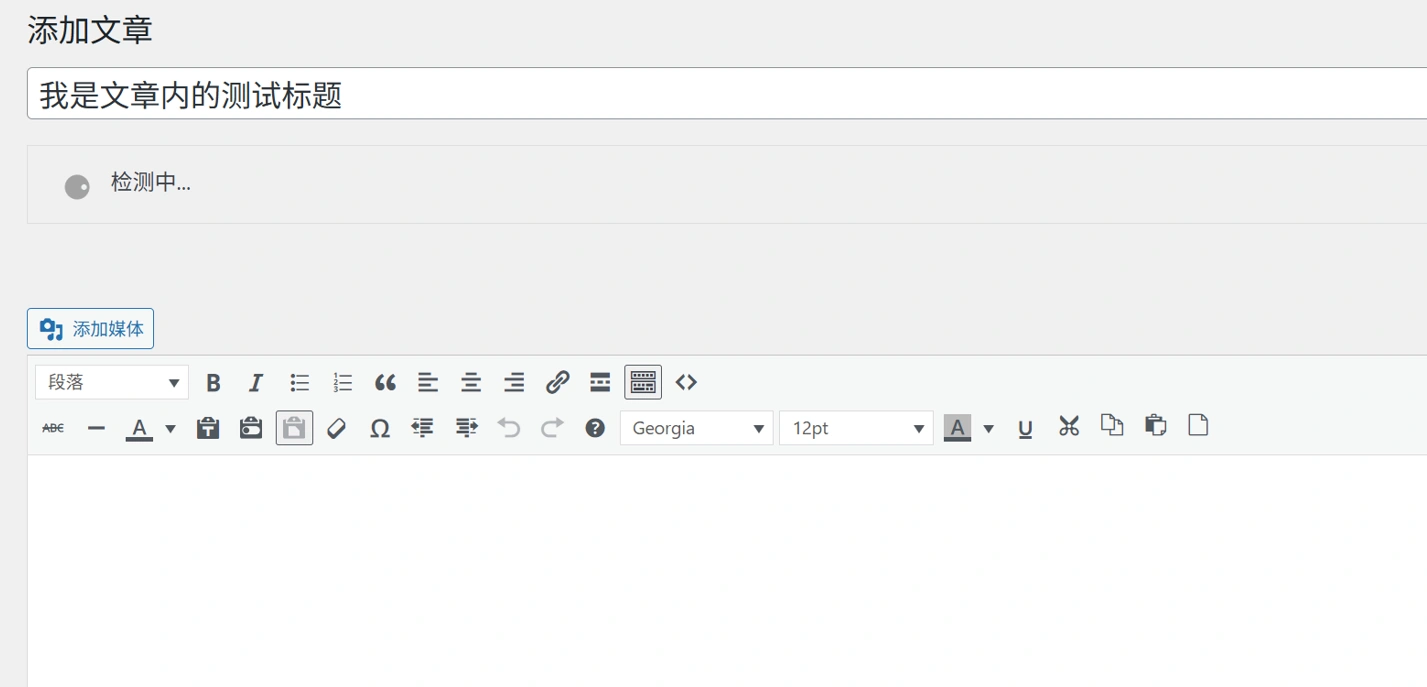This screenshot has width=1427, height=687.
Task: Copy selection with the two-pages icon
Action: 1112,425
